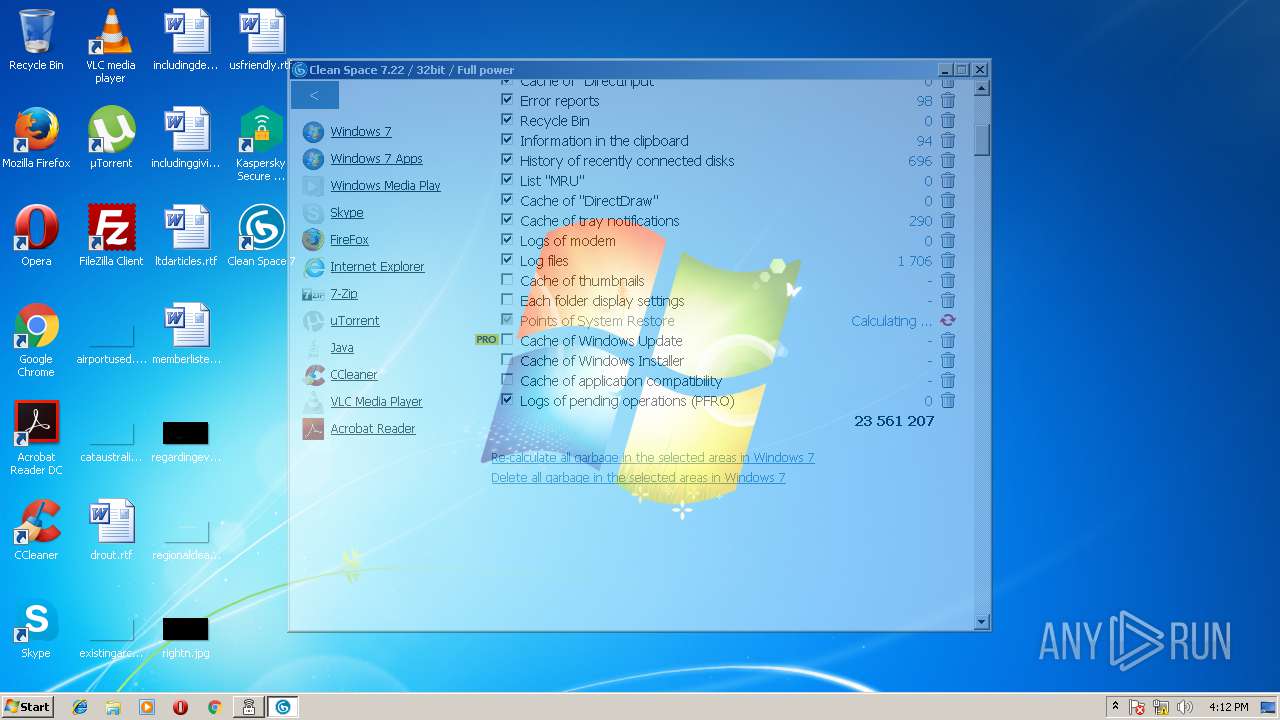Click the refresh icon for Points of System Restore
The height and width of the screenshot is (720, 1280).
948,321
